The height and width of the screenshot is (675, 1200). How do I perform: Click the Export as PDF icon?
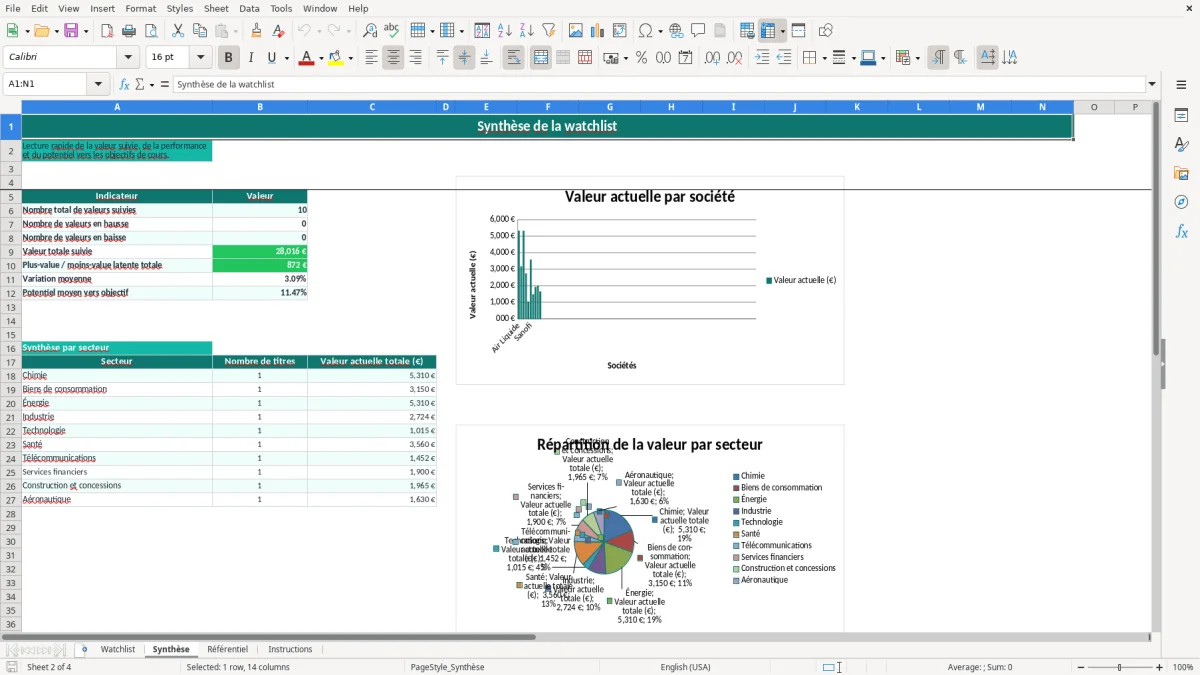pos(107,31)
